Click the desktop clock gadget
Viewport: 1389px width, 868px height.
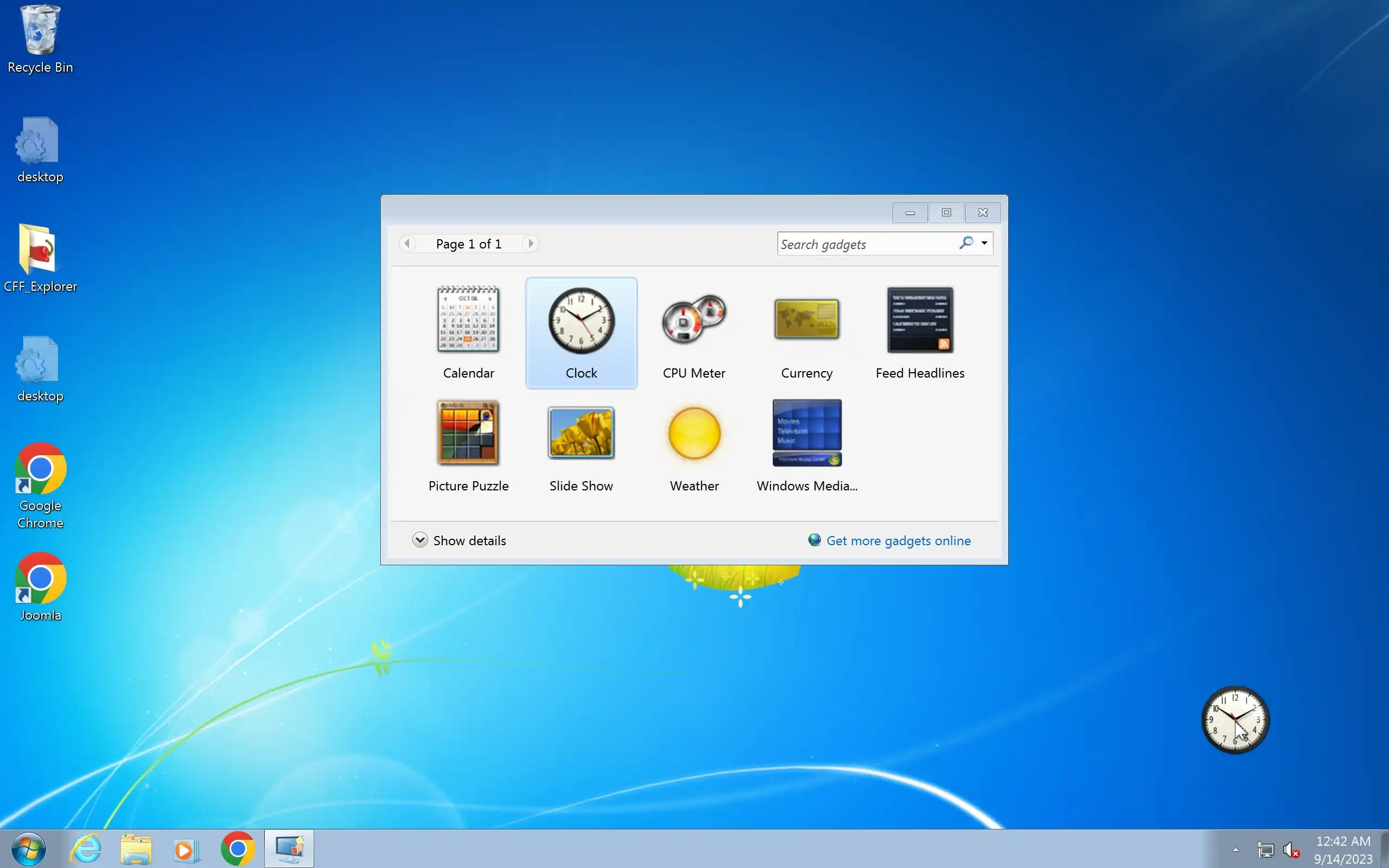[1234, 720]
